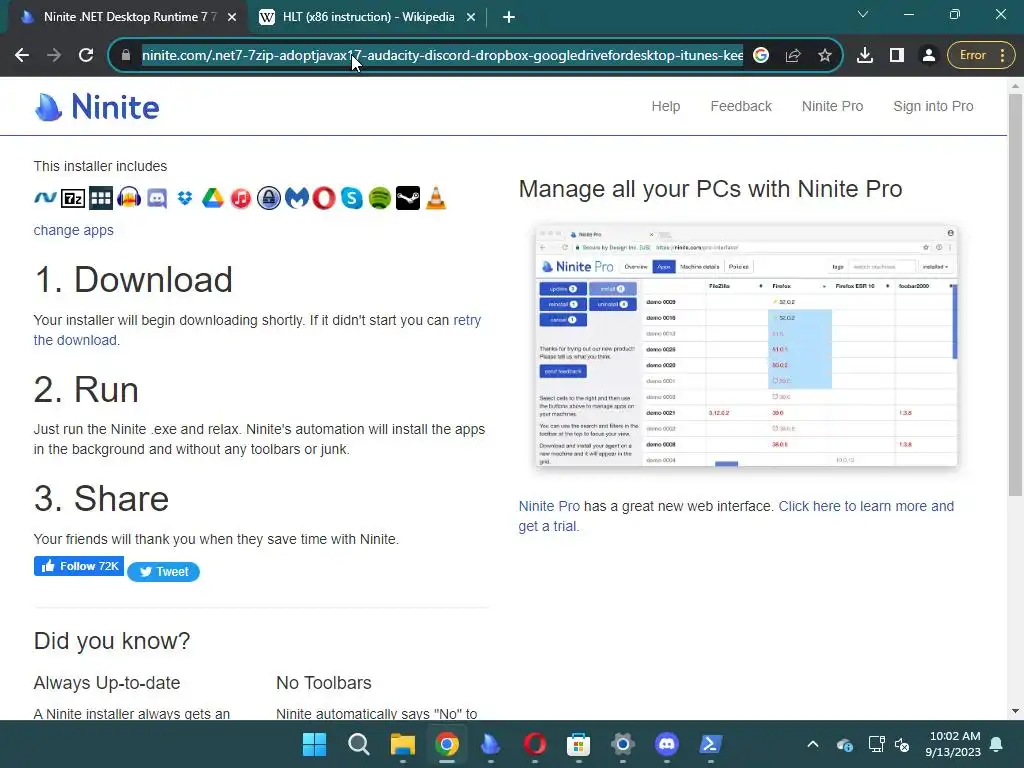This screenshot has width=1024, height=768.
Task: Click the Audacity headphones icon
Action: (129, 198)
